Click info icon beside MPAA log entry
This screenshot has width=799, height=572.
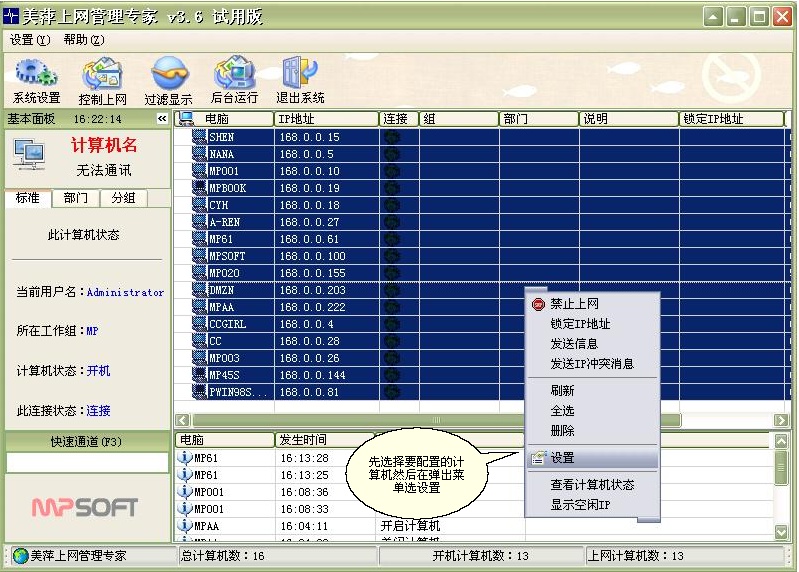pos(184,525)
